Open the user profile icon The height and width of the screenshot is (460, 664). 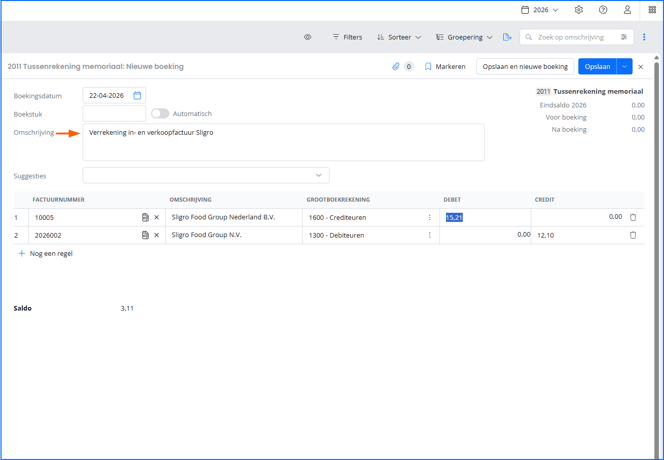click(627, 10)
